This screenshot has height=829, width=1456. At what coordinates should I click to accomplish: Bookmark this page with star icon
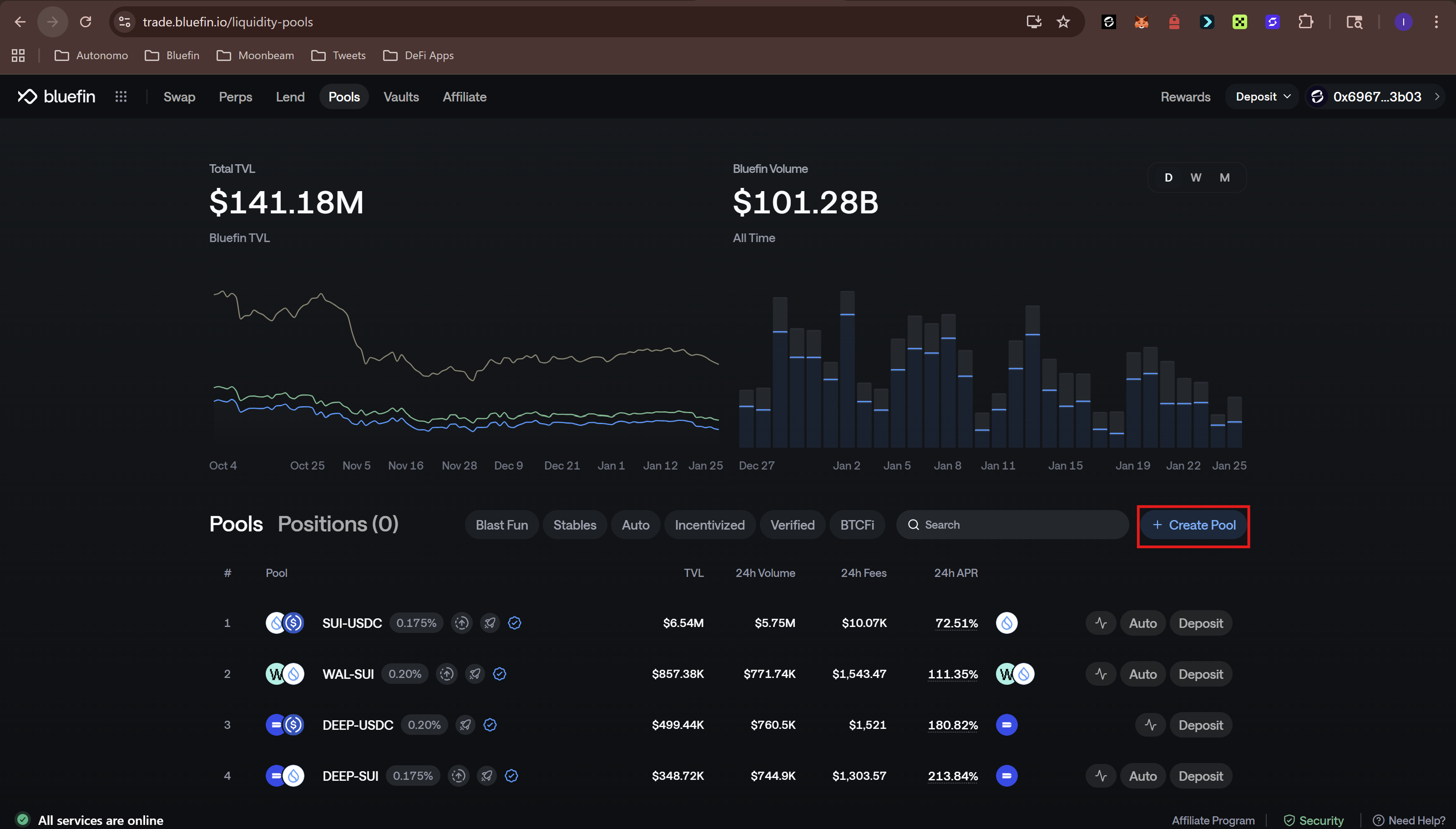(x=1063, y=22)
